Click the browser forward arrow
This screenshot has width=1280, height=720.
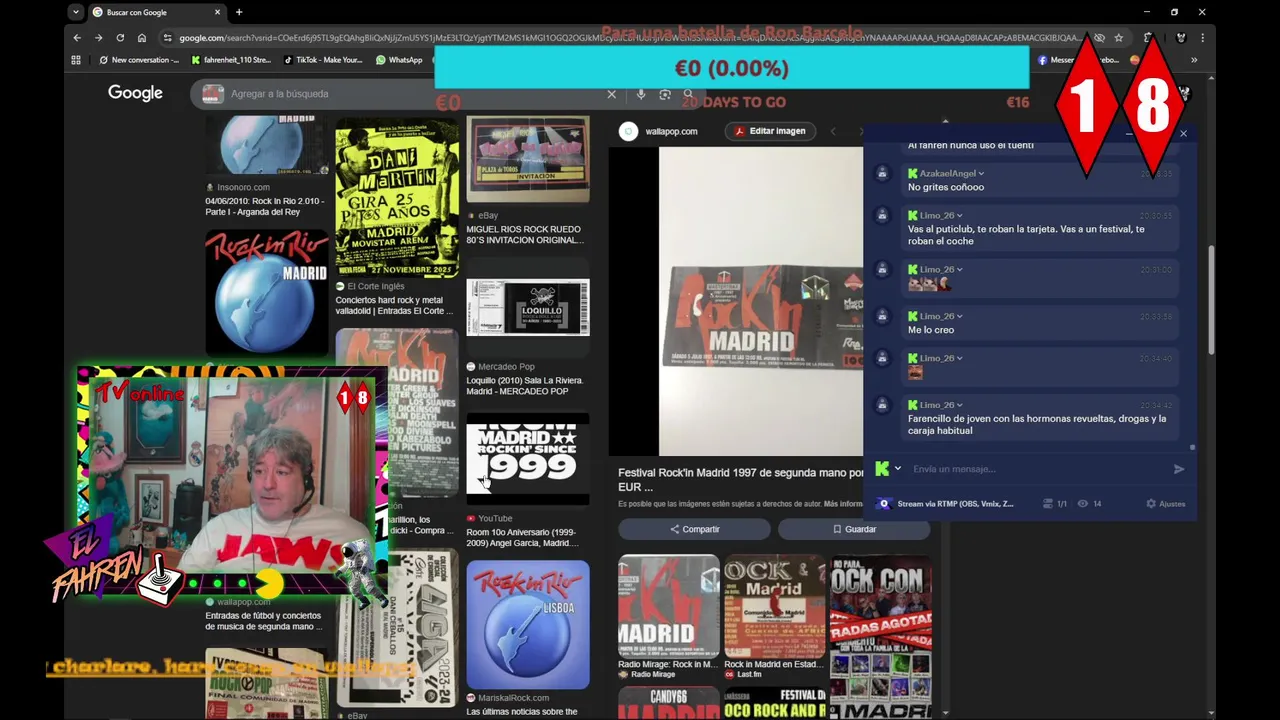pyautogui.click(x=98, y=38)
